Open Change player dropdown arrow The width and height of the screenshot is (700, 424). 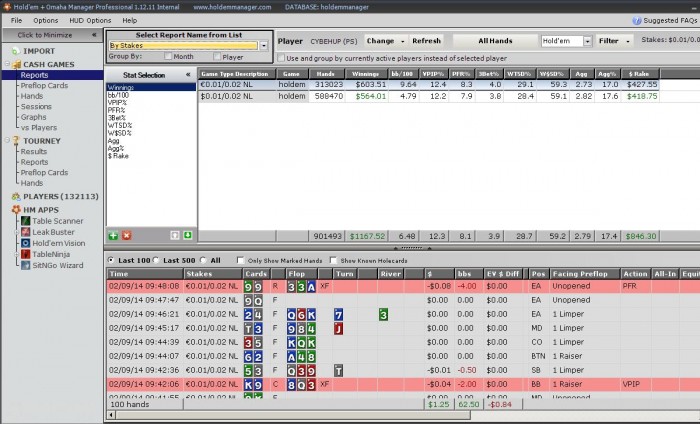tap(403, 41)
